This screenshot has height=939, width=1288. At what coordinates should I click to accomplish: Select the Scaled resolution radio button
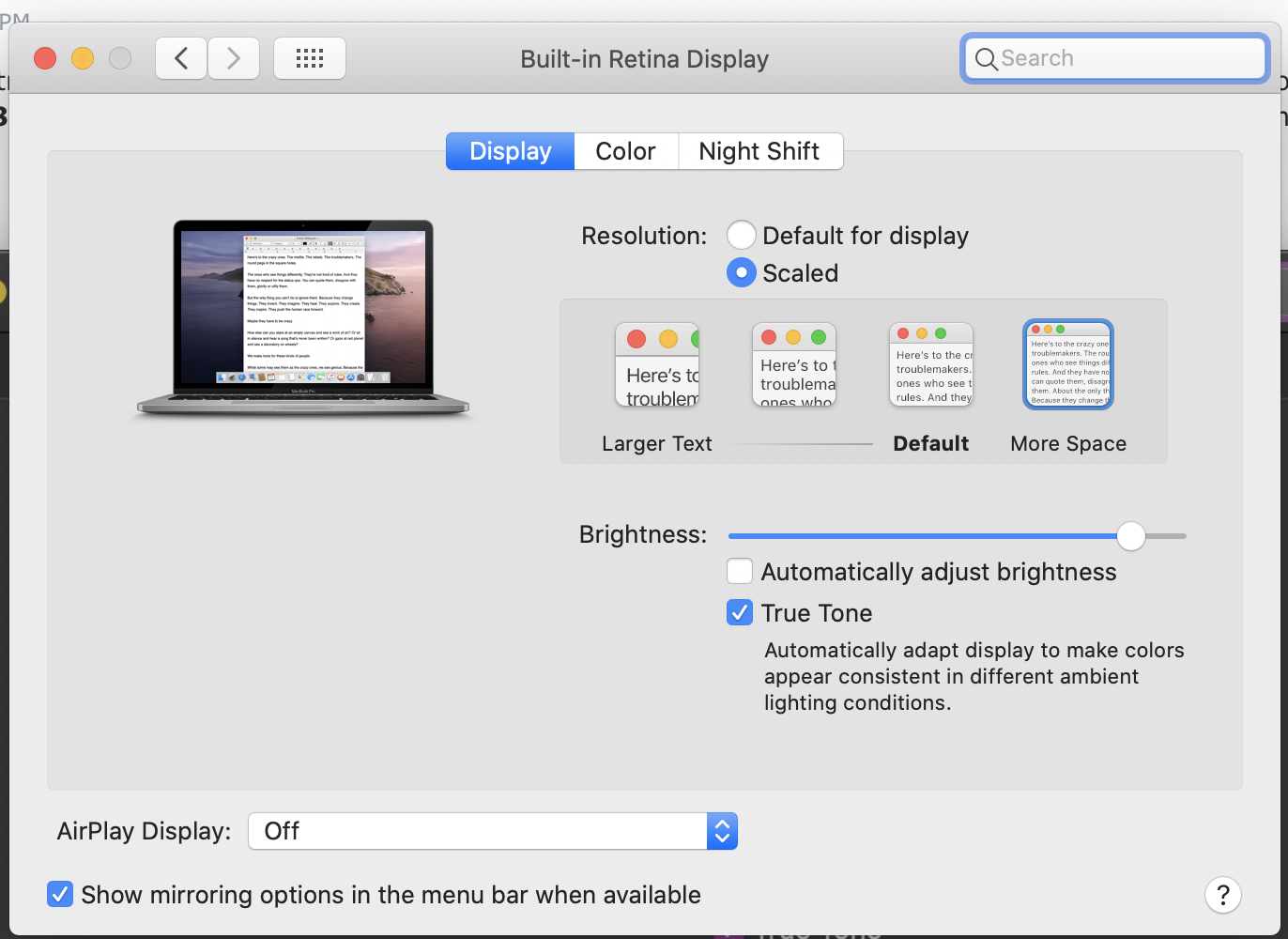click(741, 272)
